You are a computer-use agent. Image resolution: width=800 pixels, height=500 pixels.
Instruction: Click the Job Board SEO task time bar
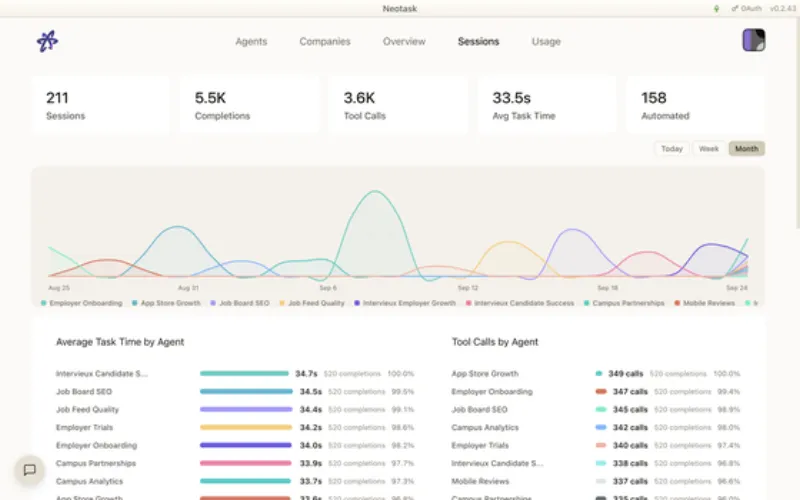tap(246, 391)
